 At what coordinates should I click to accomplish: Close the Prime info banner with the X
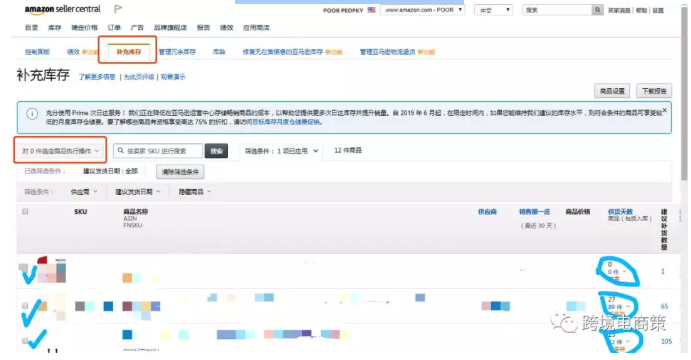click(x=665, y=110)
